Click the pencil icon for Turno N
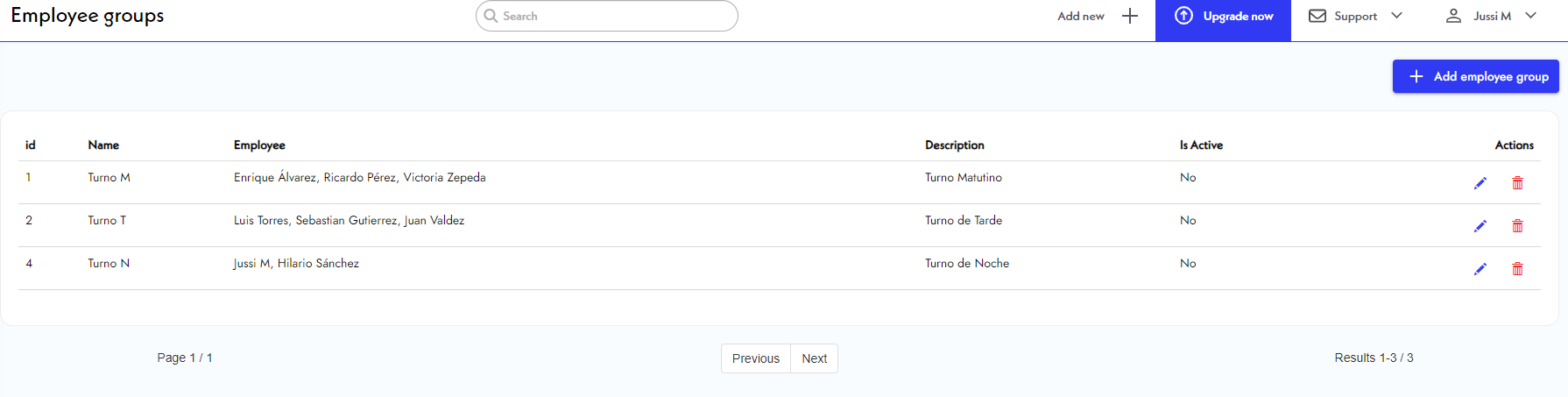1568x397 pixels. (1480, 269)
